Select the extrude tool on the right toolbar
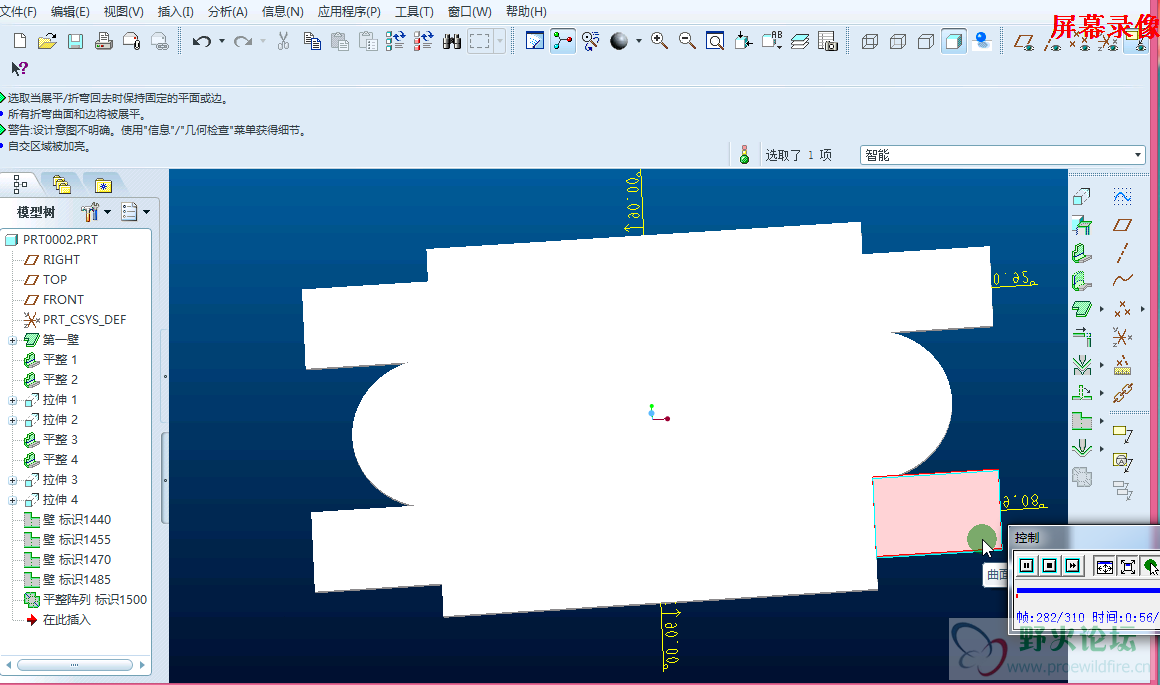The height and width of the screenshot is (685, 1160). pyautogui.click(x=1082, y=197)
